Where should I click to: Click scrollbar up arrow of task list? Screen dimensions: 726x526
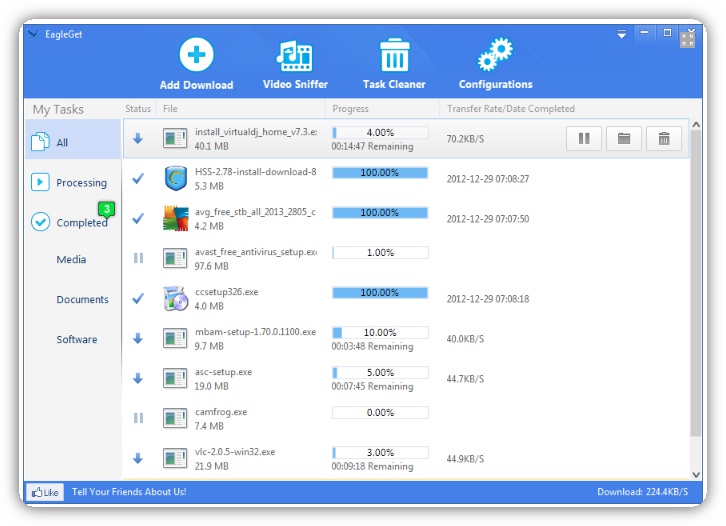point(695,125)
